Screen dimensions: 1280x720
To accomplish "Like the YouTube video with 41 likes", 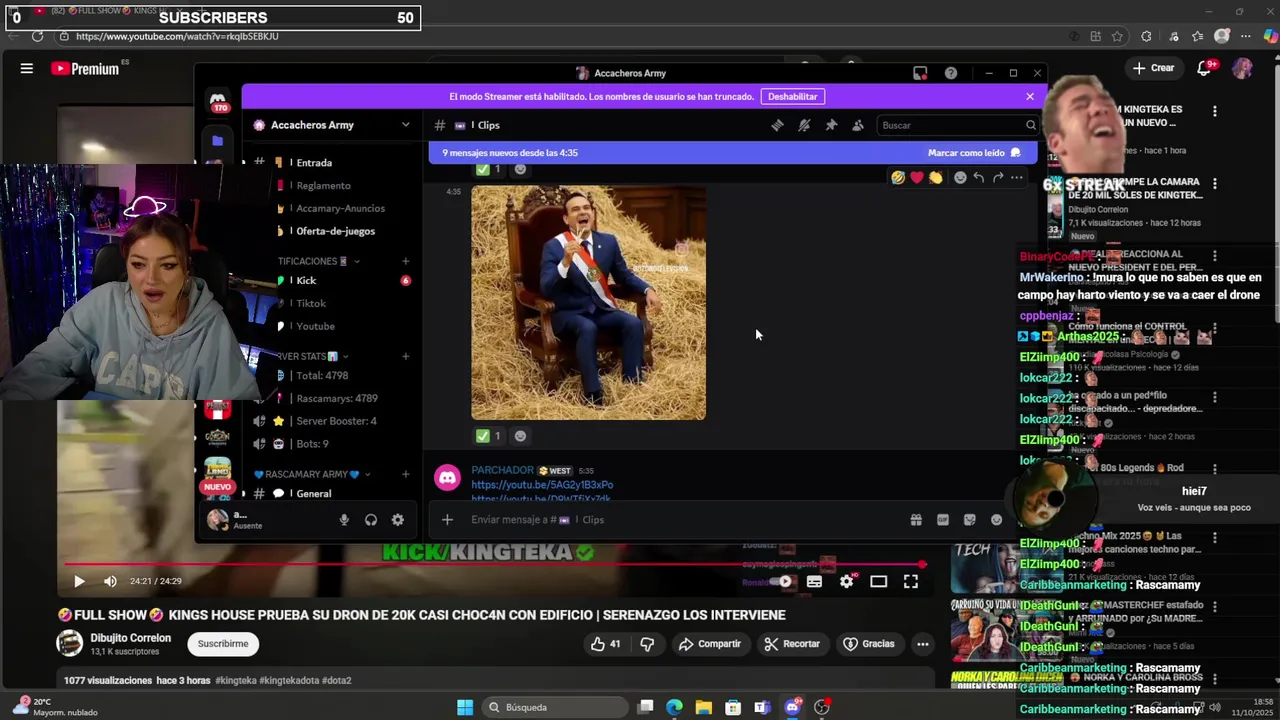I will (605, 644).
